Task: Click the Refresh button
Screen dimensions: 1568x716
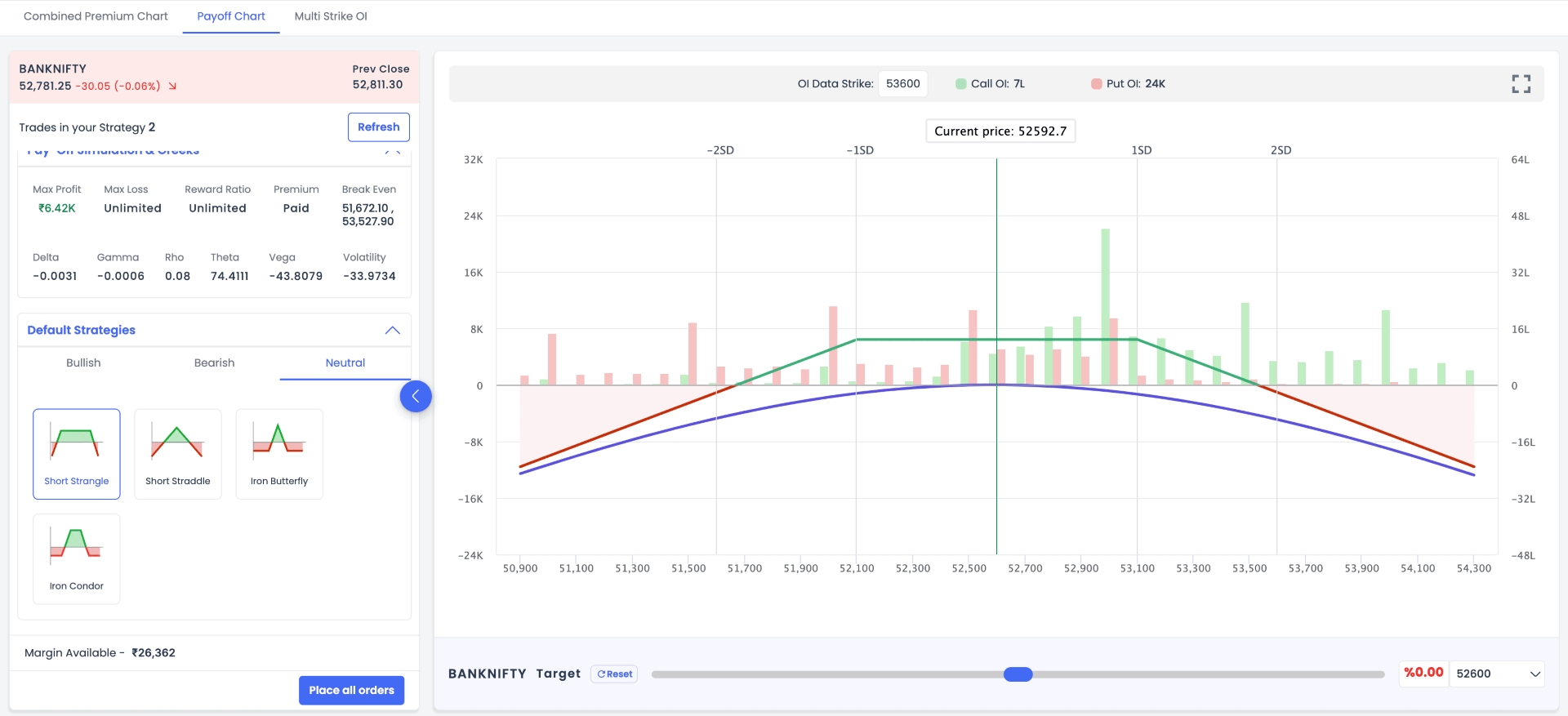Action: [378, 127]
